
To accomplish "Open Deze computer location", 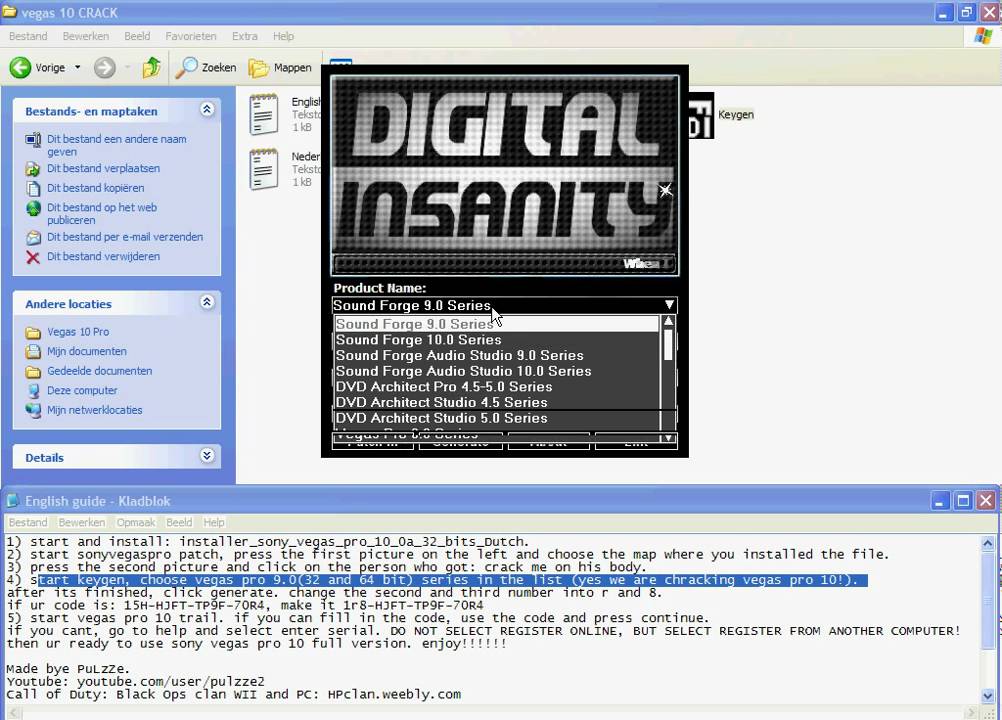I will [82, 390].
